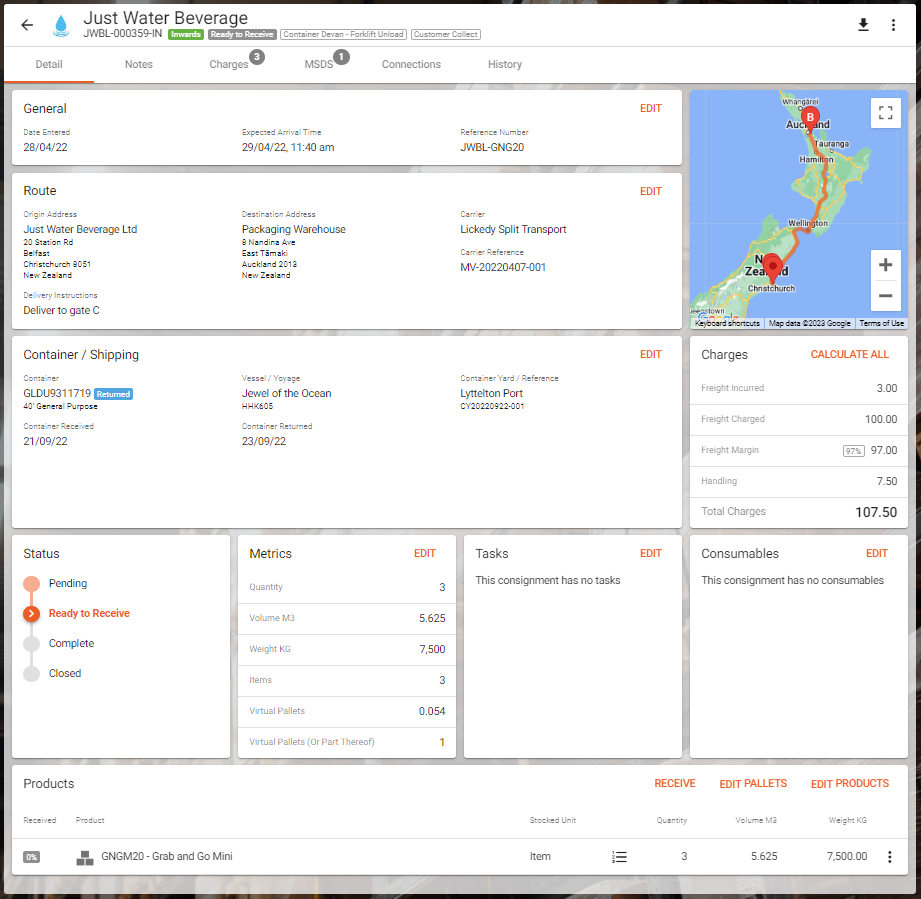Edit the Consumables panel
This screenshot has height=899, width=921.
tap(876, 554)
